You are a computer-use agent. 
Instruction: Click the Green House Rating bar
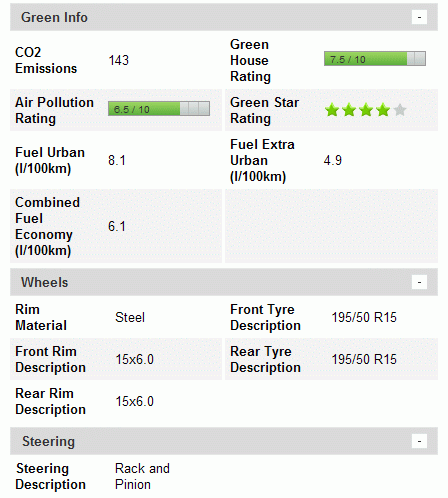tap(375, 59)
